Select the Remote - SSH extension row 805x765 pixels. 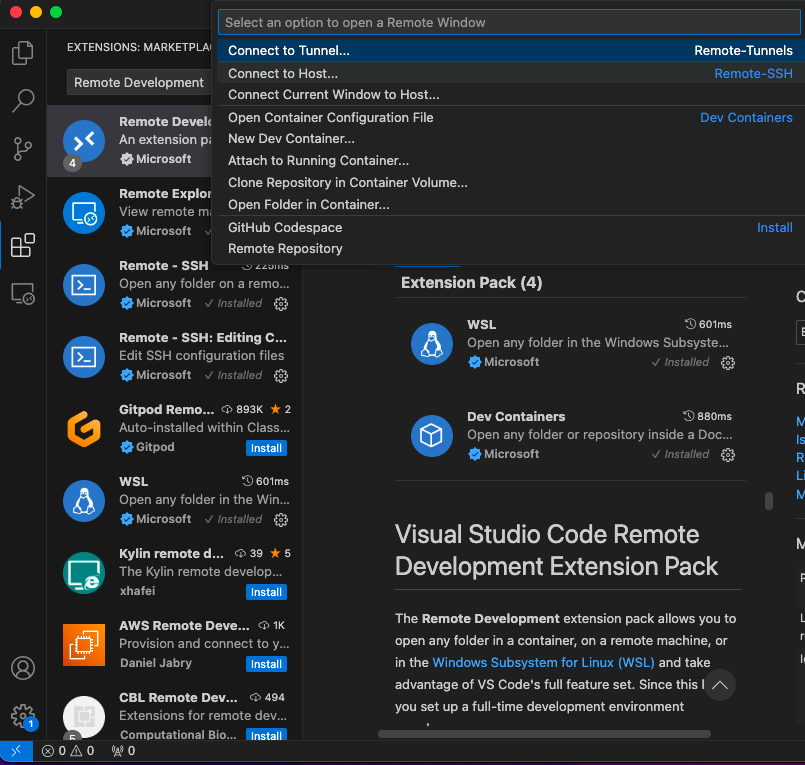click(175, 285)
